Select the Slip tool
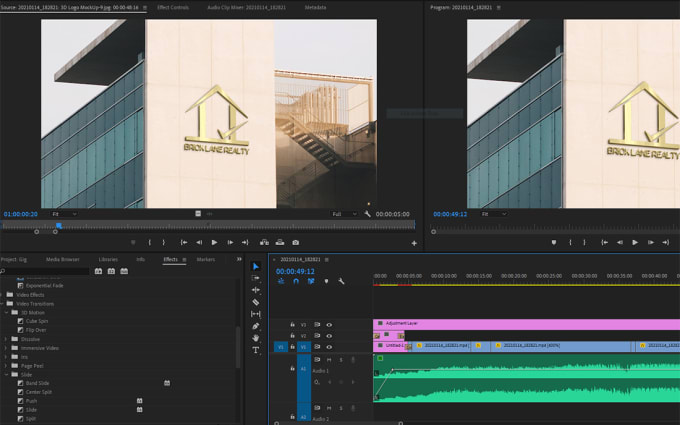The width and height of the screenshot is (680, 425). coord(256,314)
